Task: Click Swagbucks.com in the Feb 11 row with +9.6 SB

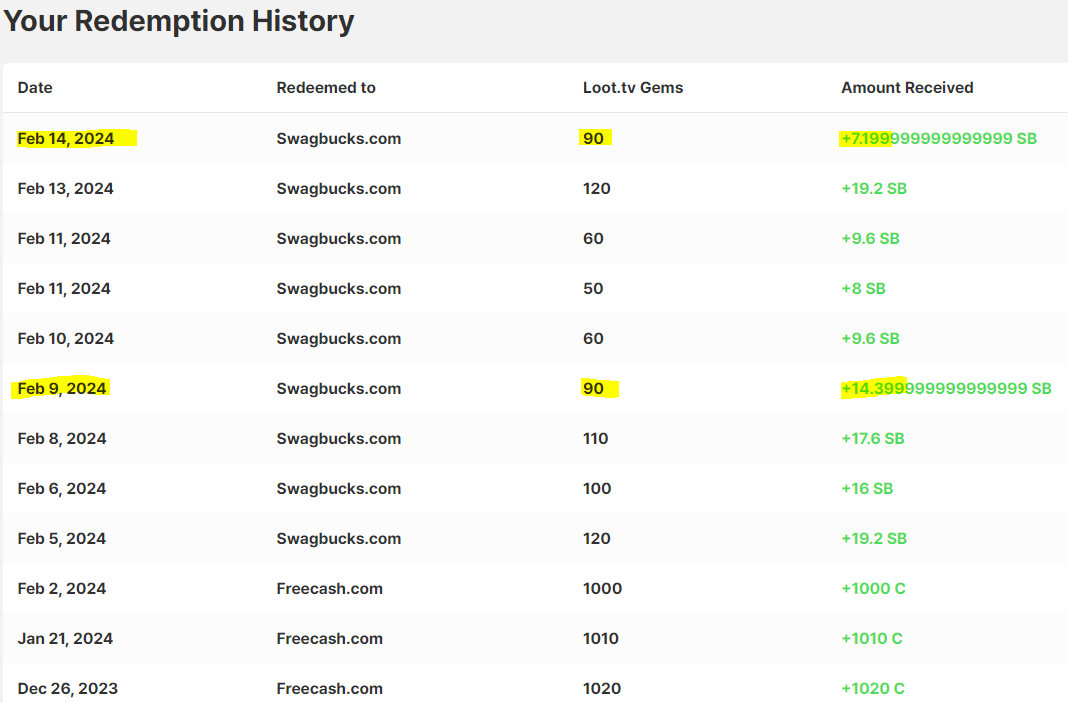Action: tap(339, 239)
